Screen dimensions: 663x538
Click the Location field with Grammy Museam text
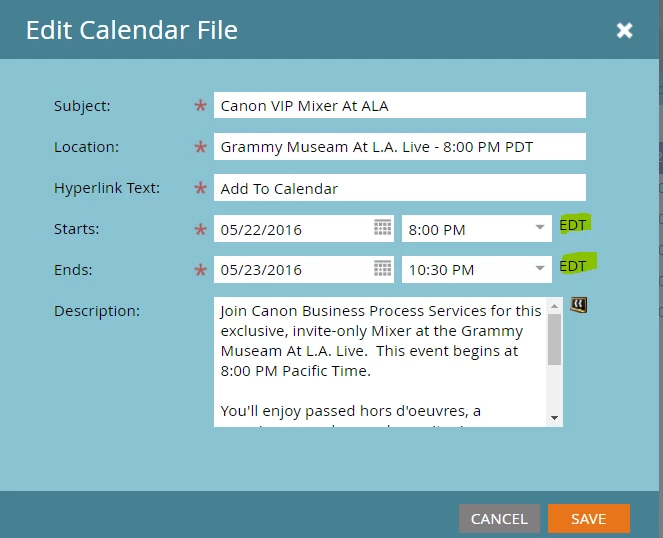tap(400, 146)
